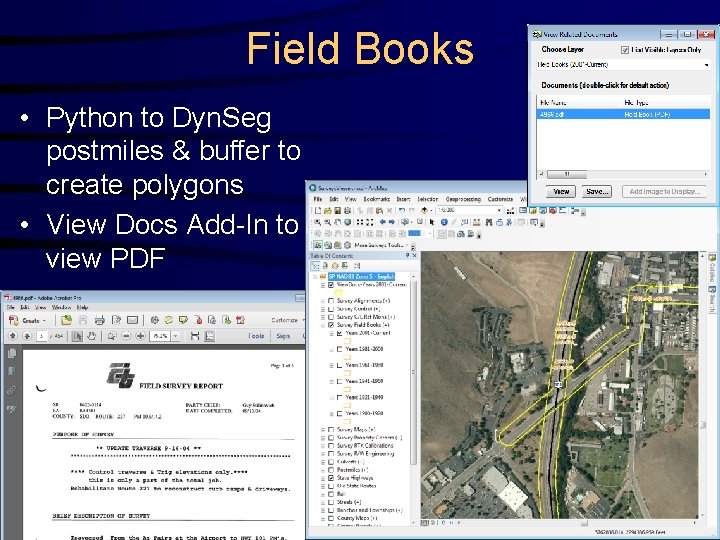Select Acrobat hand pan tool
Image resolution: width=720 pixels, height=540 pixels.
91,336
